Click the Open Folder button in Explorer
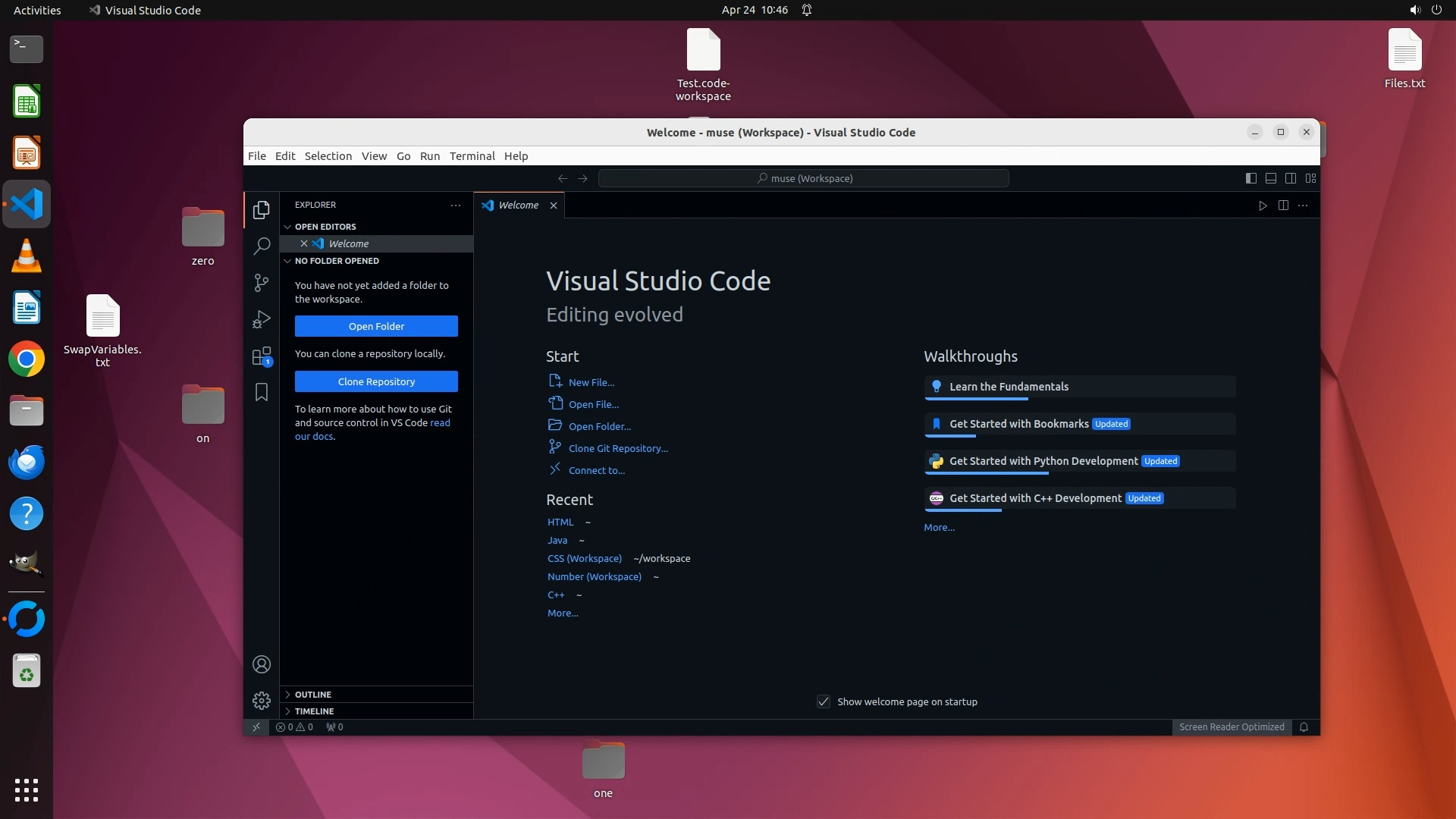The height and width of the screenshot is (819, 1456). (x=376, y=326)
